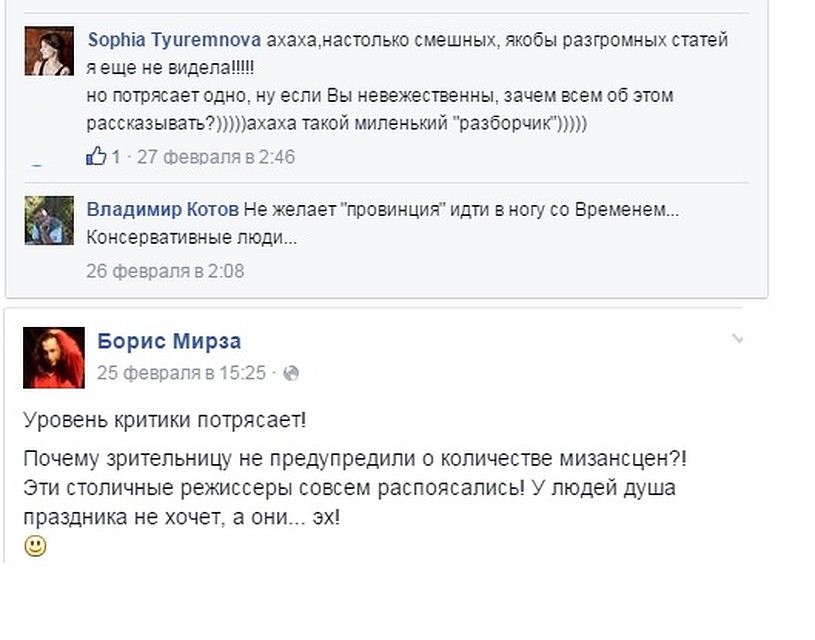Click Котов's comment text 'Консервативные люди...'
Viewport: 815px width, 640px height.
click(x=192, y=237)
